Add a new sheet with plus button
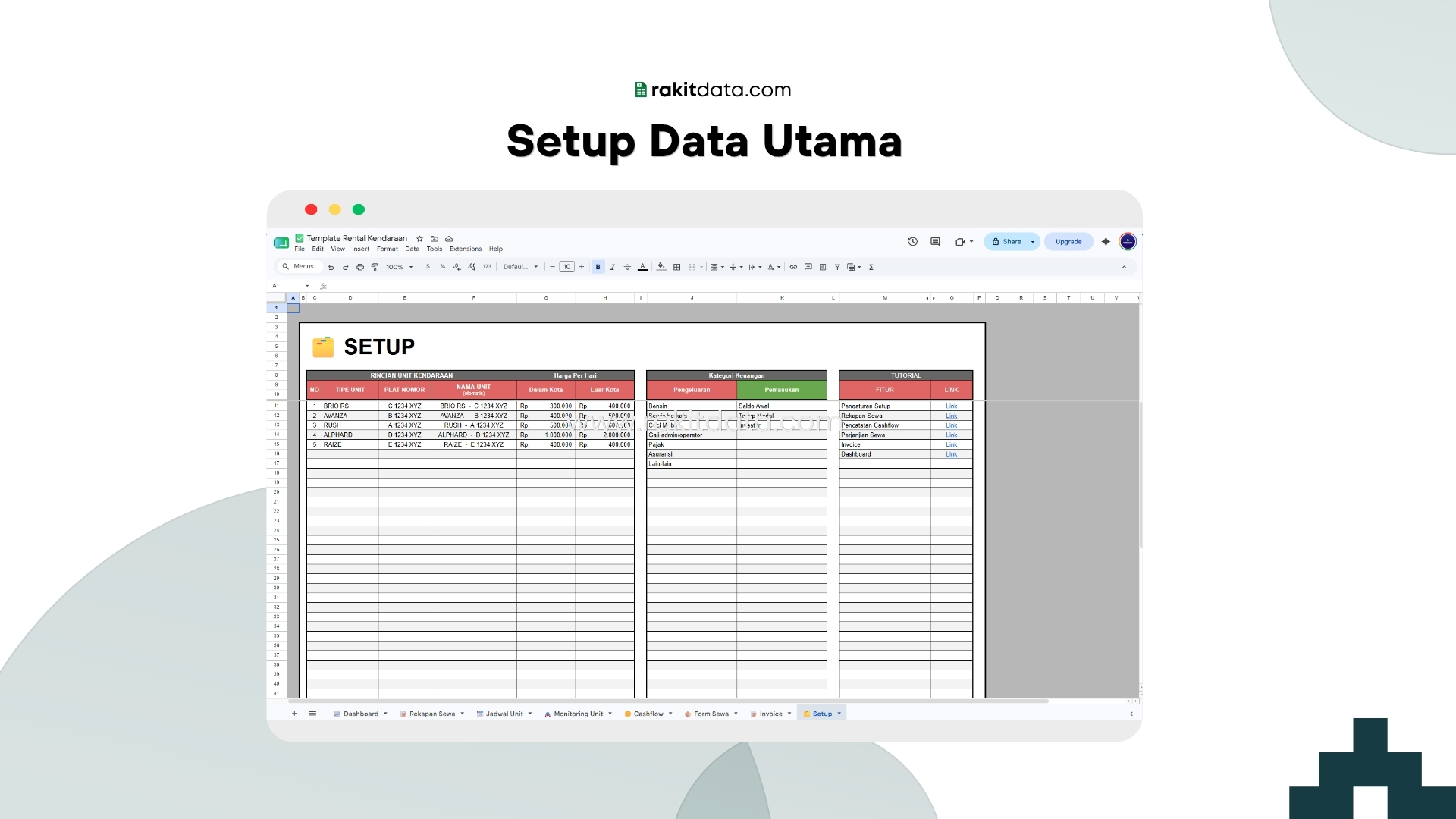Viewport: 1456px width, 819px height. click(x=294, y=714)
